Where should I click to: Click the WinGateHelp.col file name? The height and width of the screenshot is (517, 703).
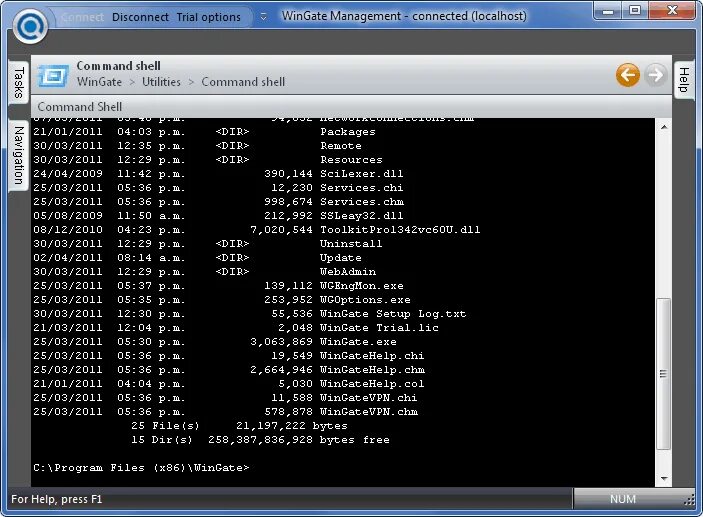pyautogui.click(x=372, y=384)
